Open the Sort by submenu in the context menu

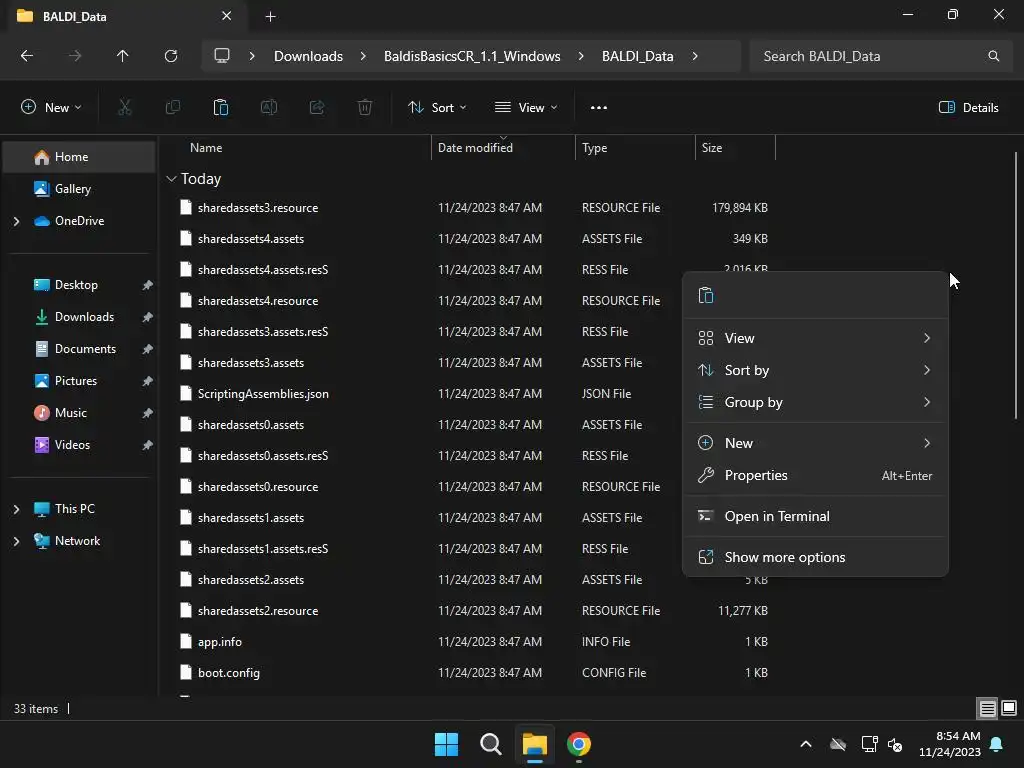[815, 370]
